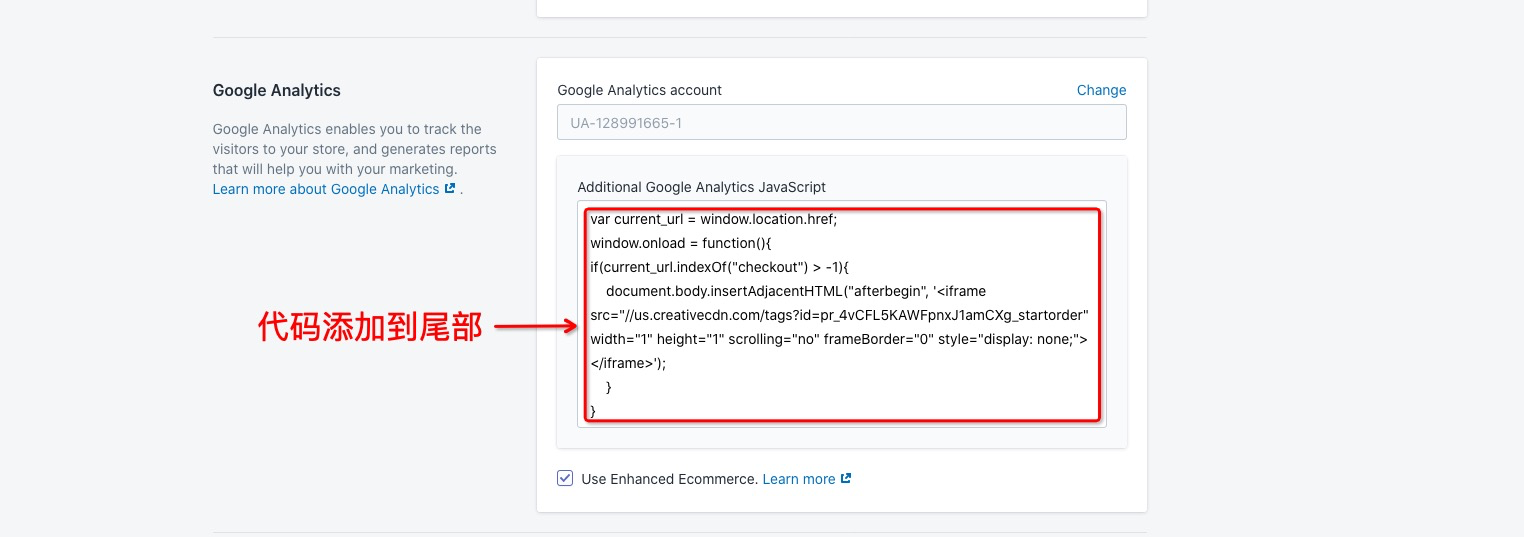Click the "Google Analytics" section heading
Screen dimensions: 1524x537
tap(276, 90)
